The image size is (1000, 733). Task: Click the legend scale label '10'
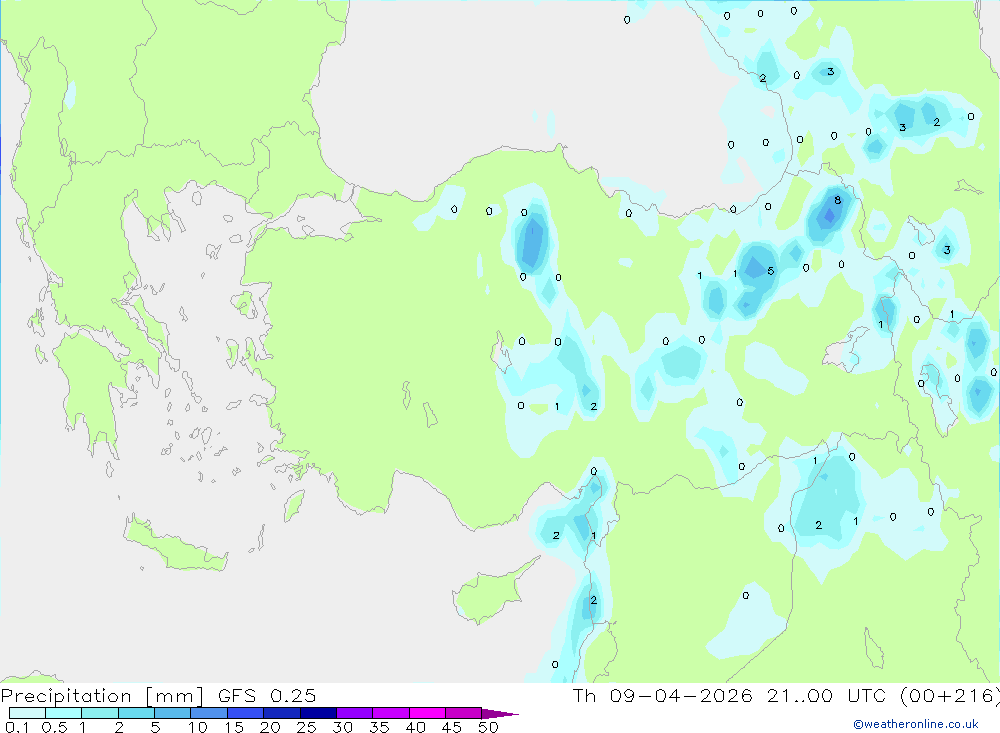click(197, 727)
